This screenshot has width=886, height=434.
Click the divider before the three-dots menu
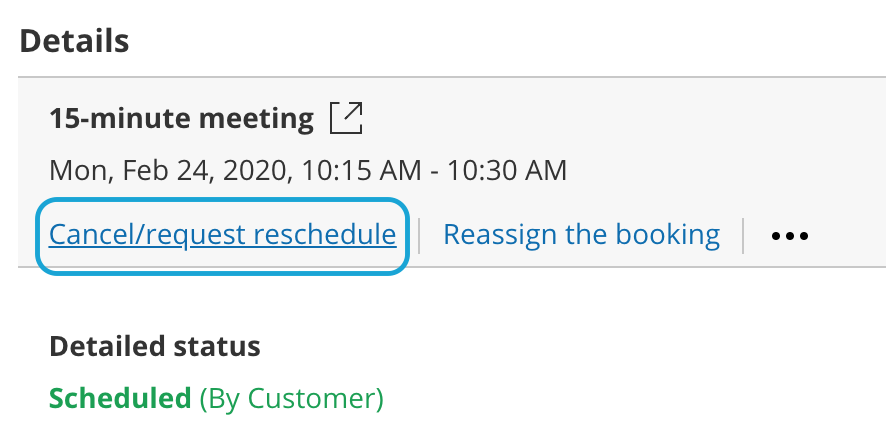744,236
